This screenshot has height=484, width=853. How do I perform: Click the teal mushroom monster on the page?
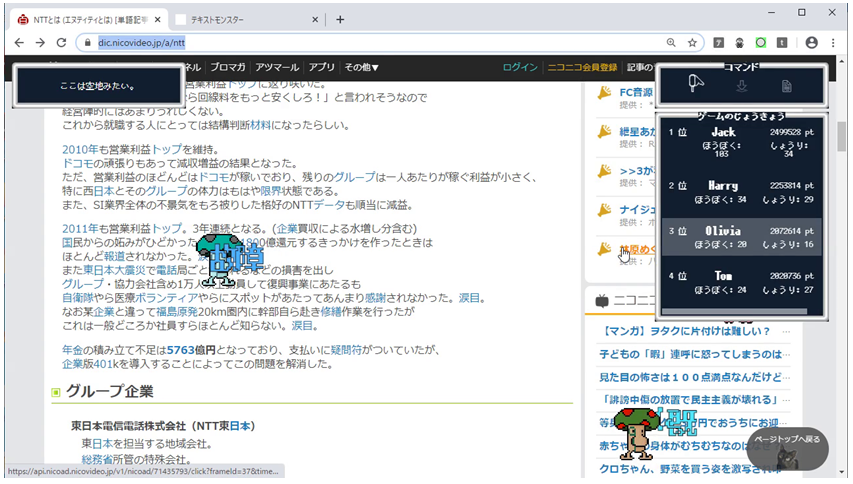219,259
